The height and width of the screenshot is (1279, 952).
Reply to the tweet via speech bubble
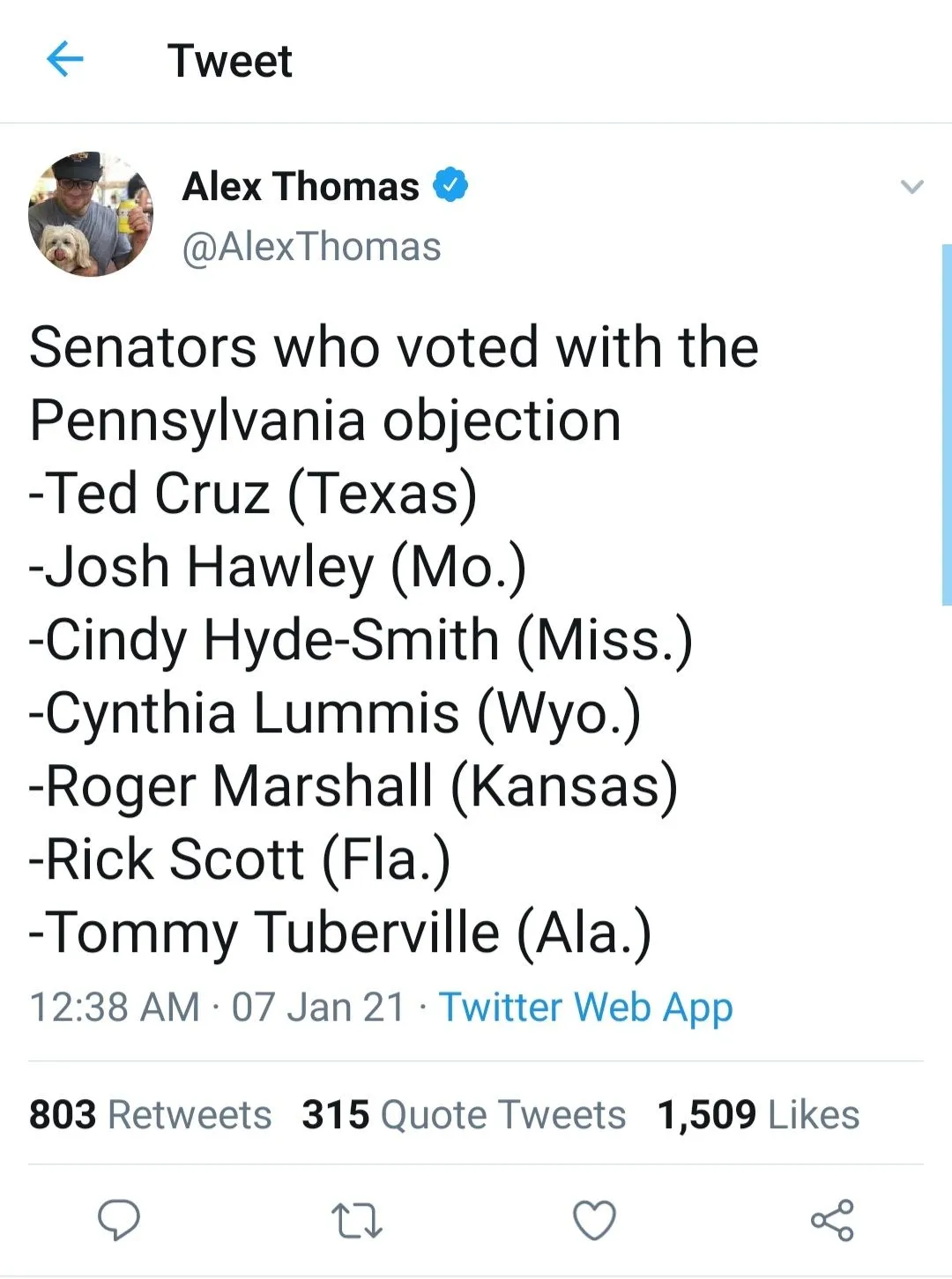(x=118, y=1221)
